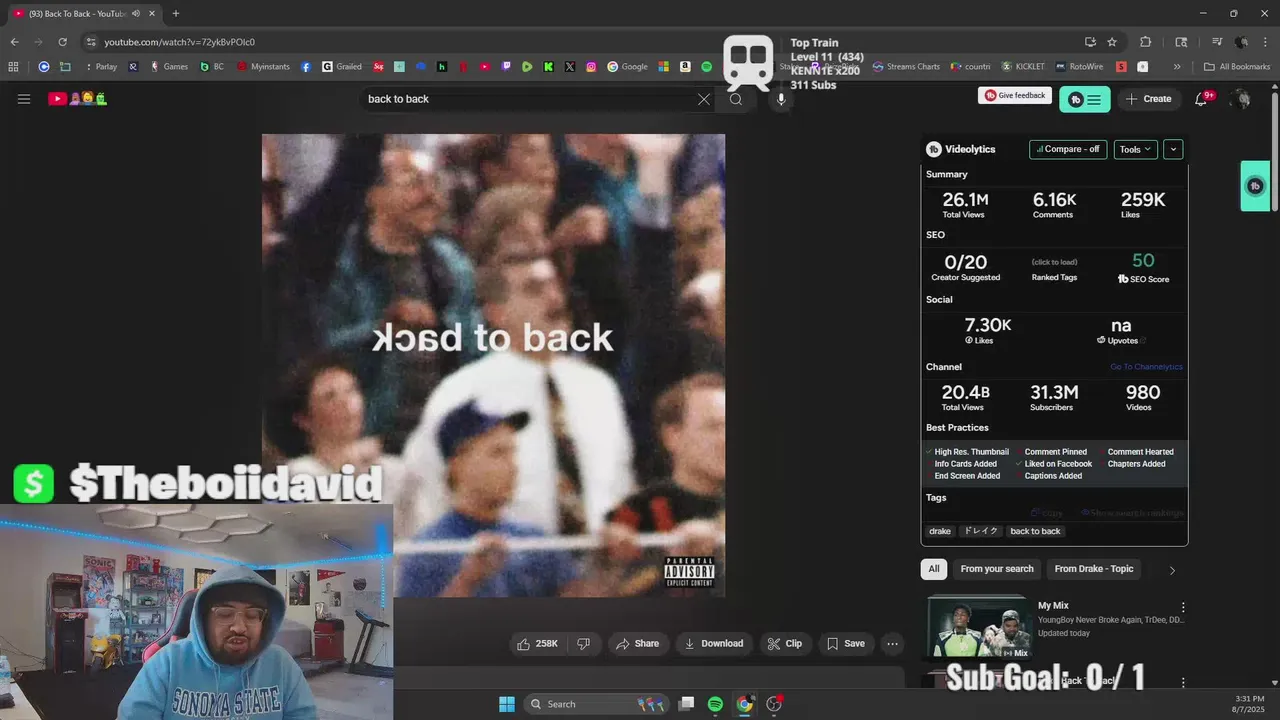Open the Create menu
The width and height of the screenshot is (1280, 720).
(1148, 99)
